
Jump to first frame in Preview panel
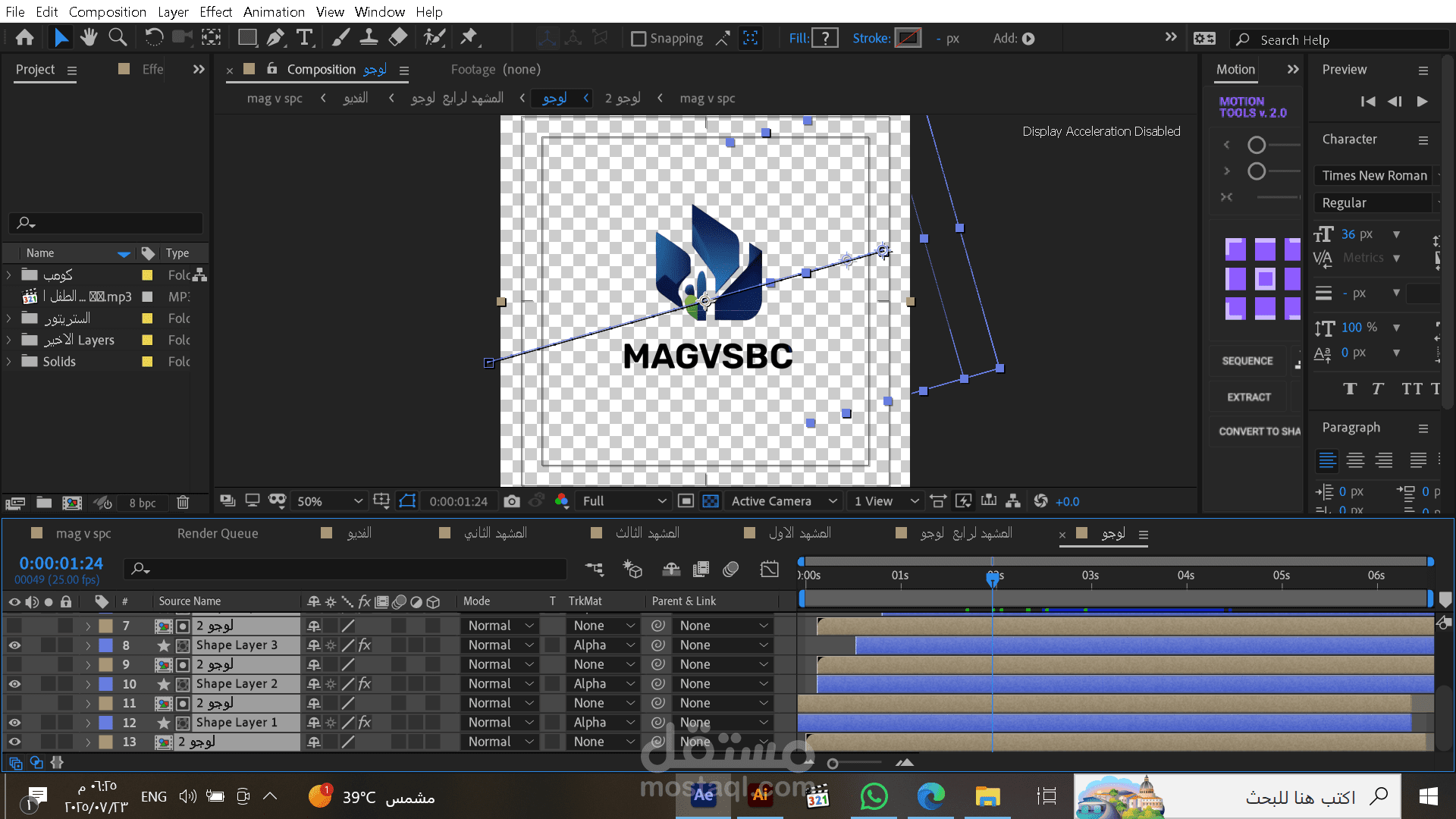(1367, 102)
